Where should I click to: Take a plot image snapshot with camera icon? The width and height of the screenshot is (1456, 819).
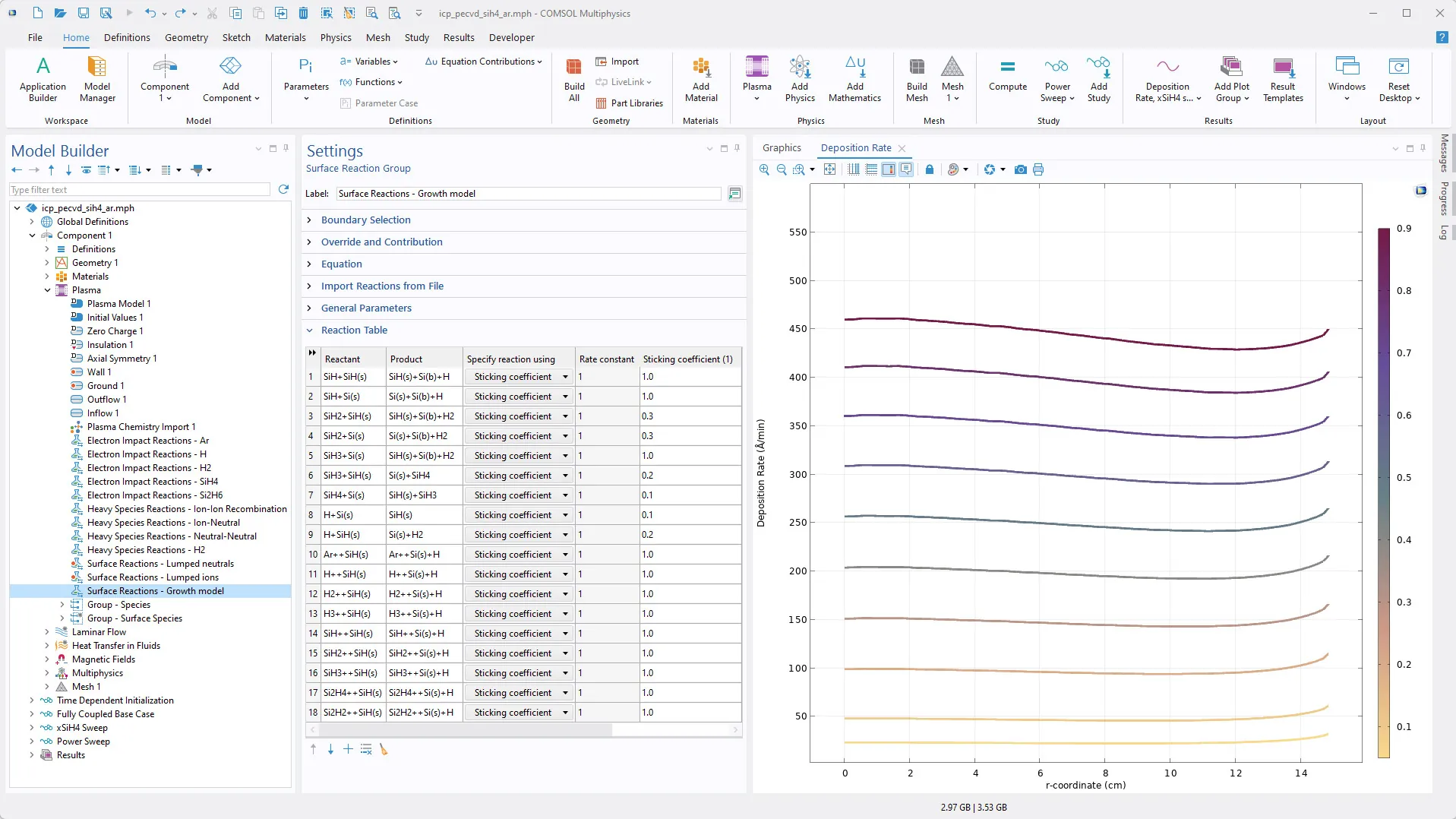point(1020,169)
